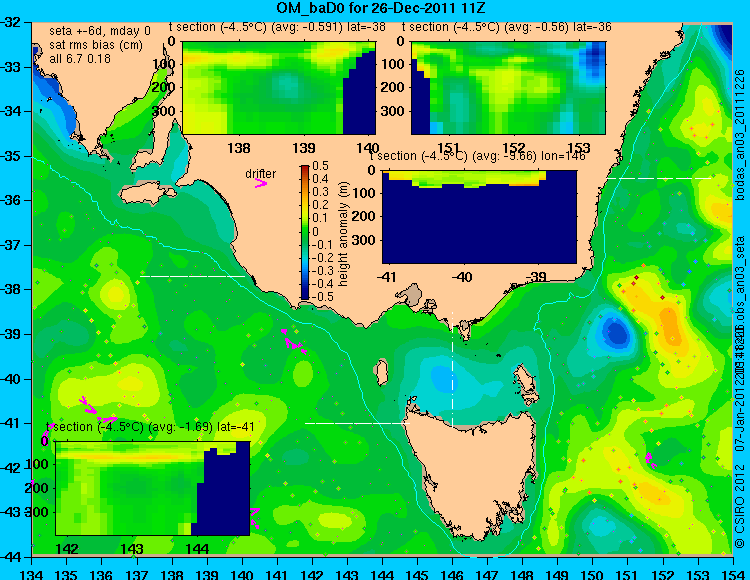This screenshot has width=750, height=580.
Task: Click the -32 latitude axis label
Action: pyautogui.click(x=11, y=22)
